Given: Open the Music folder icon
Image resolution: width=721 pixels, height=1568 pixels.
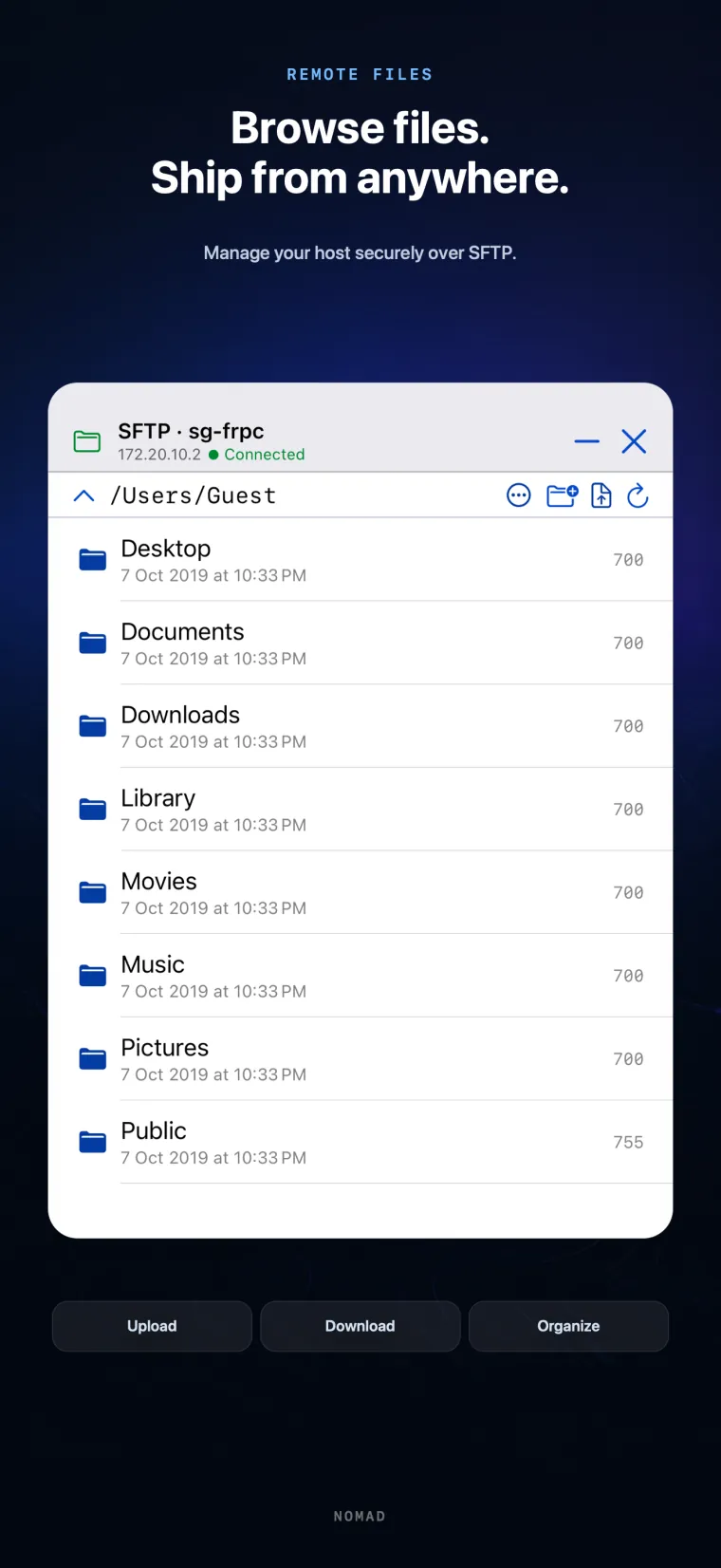Looking at the screenshot, I should pos(92,976).
